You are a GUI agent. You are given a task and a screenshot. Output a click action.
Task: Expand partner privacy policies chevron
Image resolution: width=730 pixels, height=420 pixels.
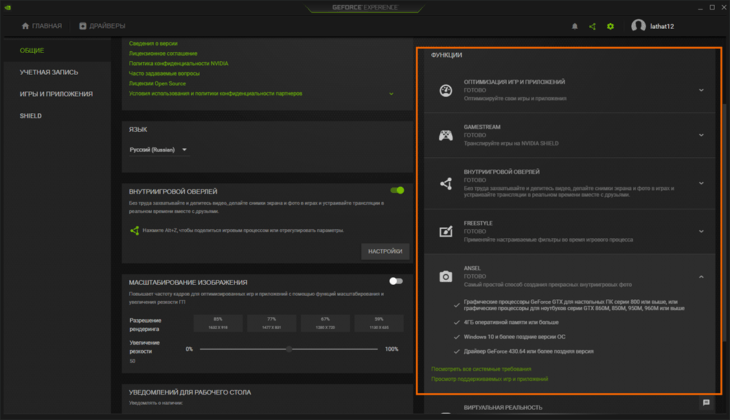point(391,94)
